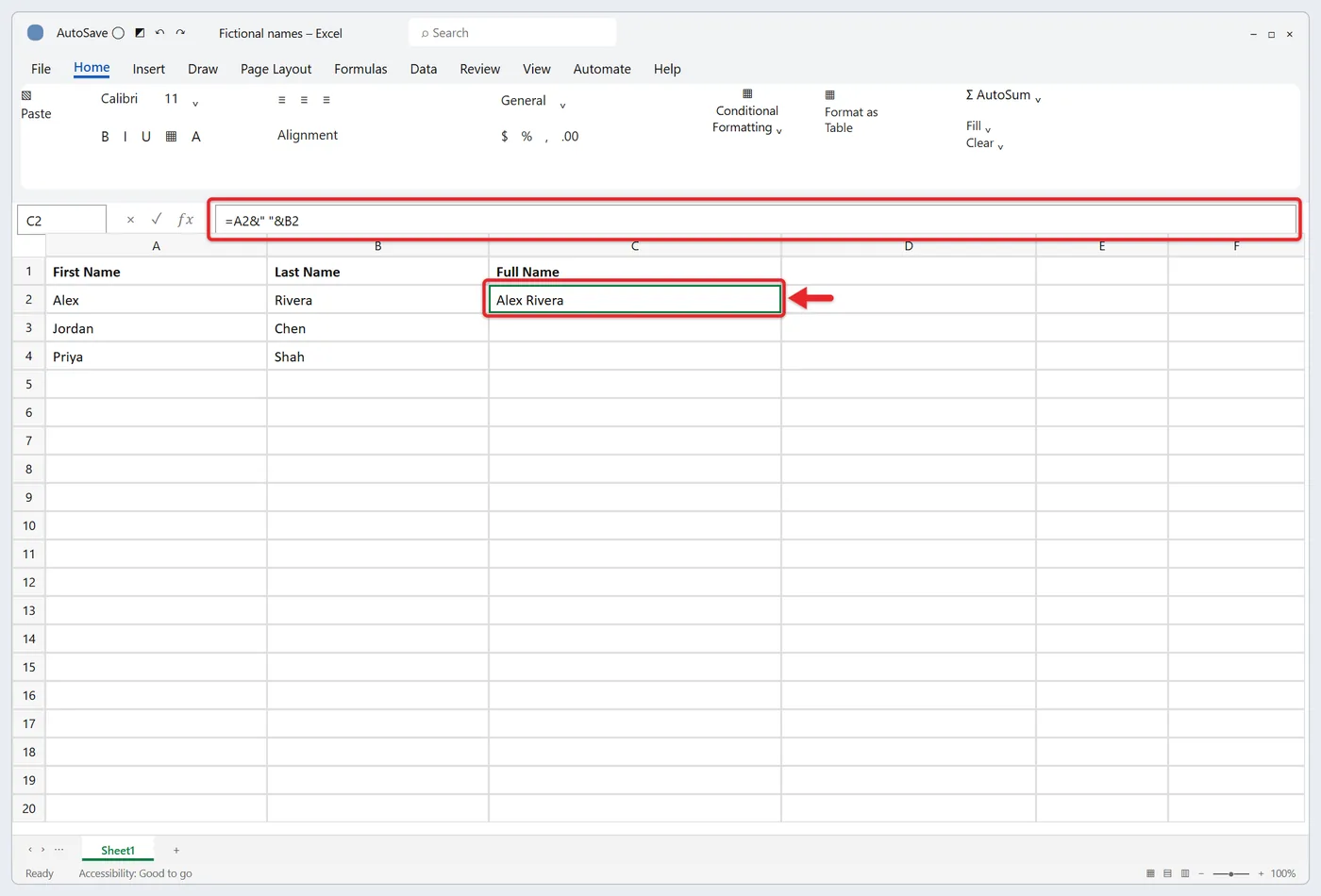Expand the font size dropdown arrow

195,103
